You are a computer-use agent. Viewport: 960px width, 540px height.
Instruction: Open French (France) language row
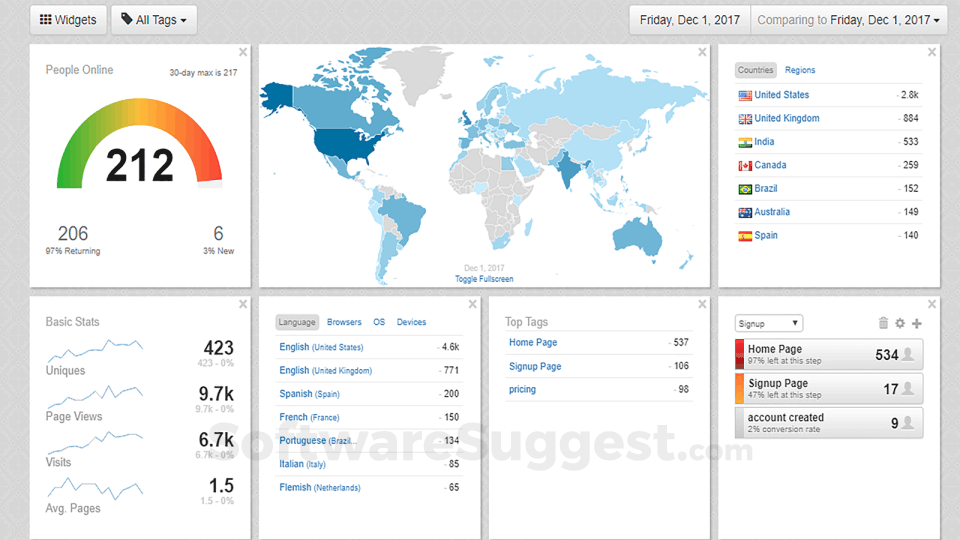click(369, 417)
